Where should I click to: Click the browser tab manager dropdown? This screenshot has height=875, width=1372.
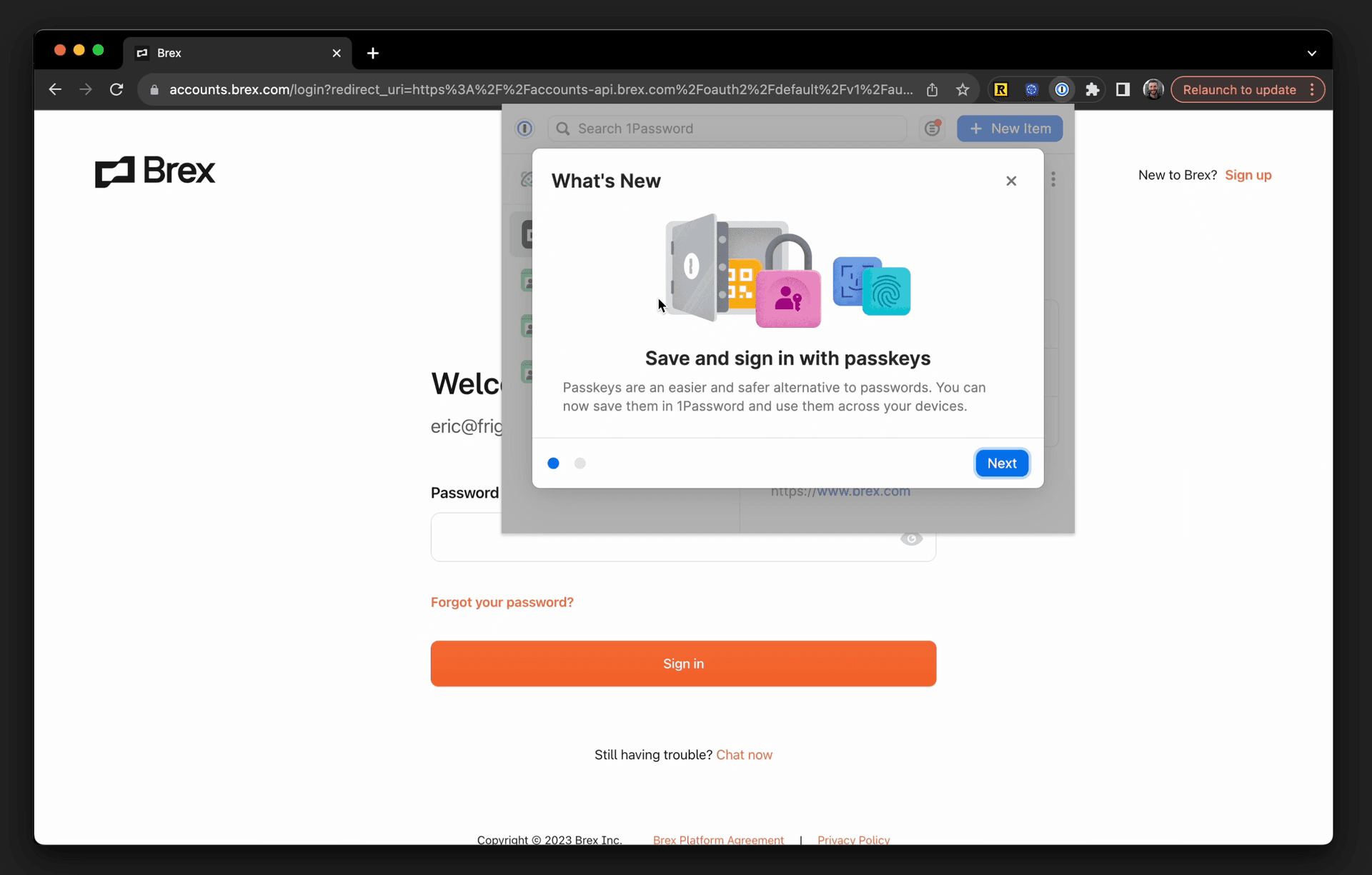tap(1311, 53)
